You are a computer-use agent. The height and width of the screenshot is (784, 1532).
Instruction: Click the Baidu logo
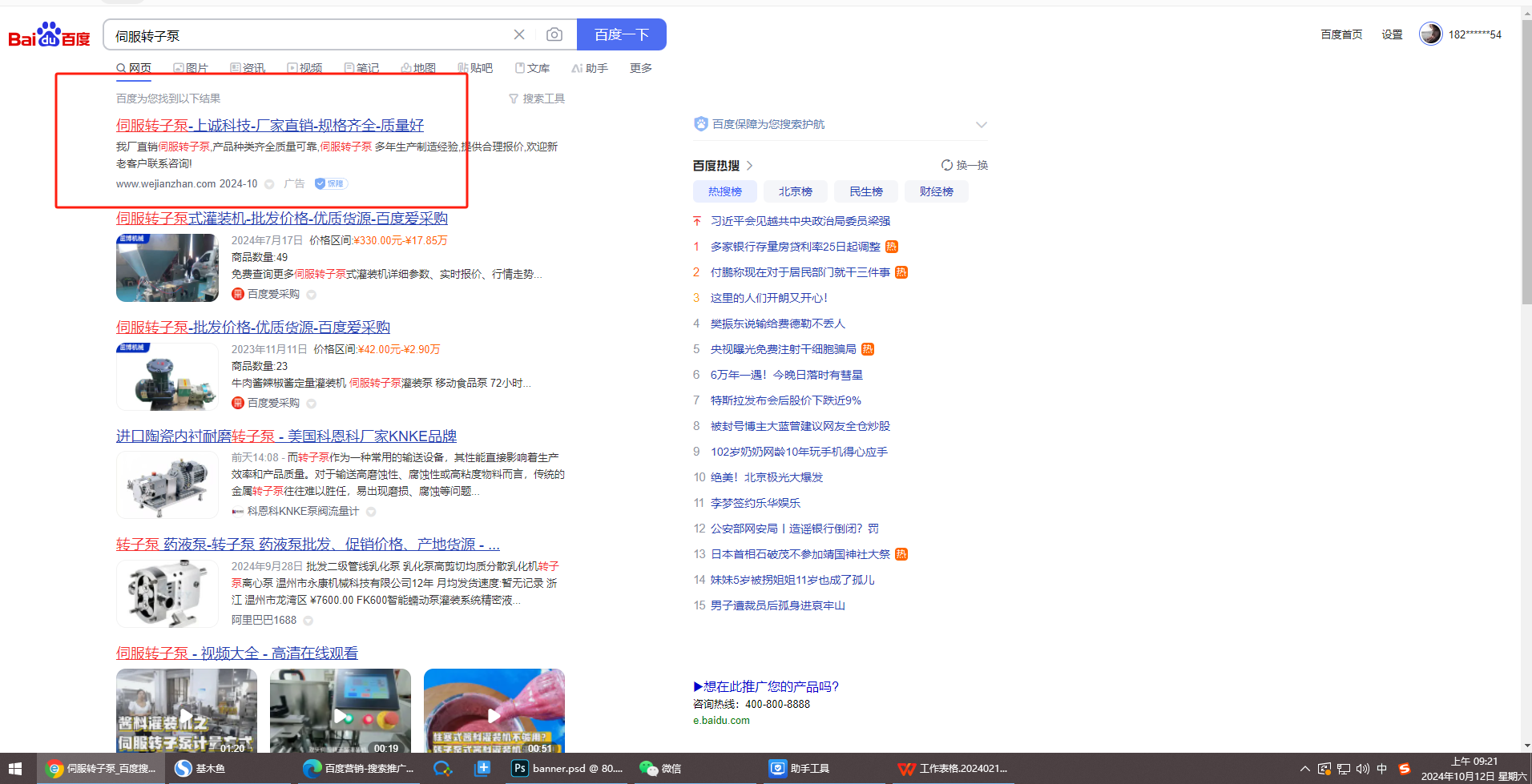(50, 36)
